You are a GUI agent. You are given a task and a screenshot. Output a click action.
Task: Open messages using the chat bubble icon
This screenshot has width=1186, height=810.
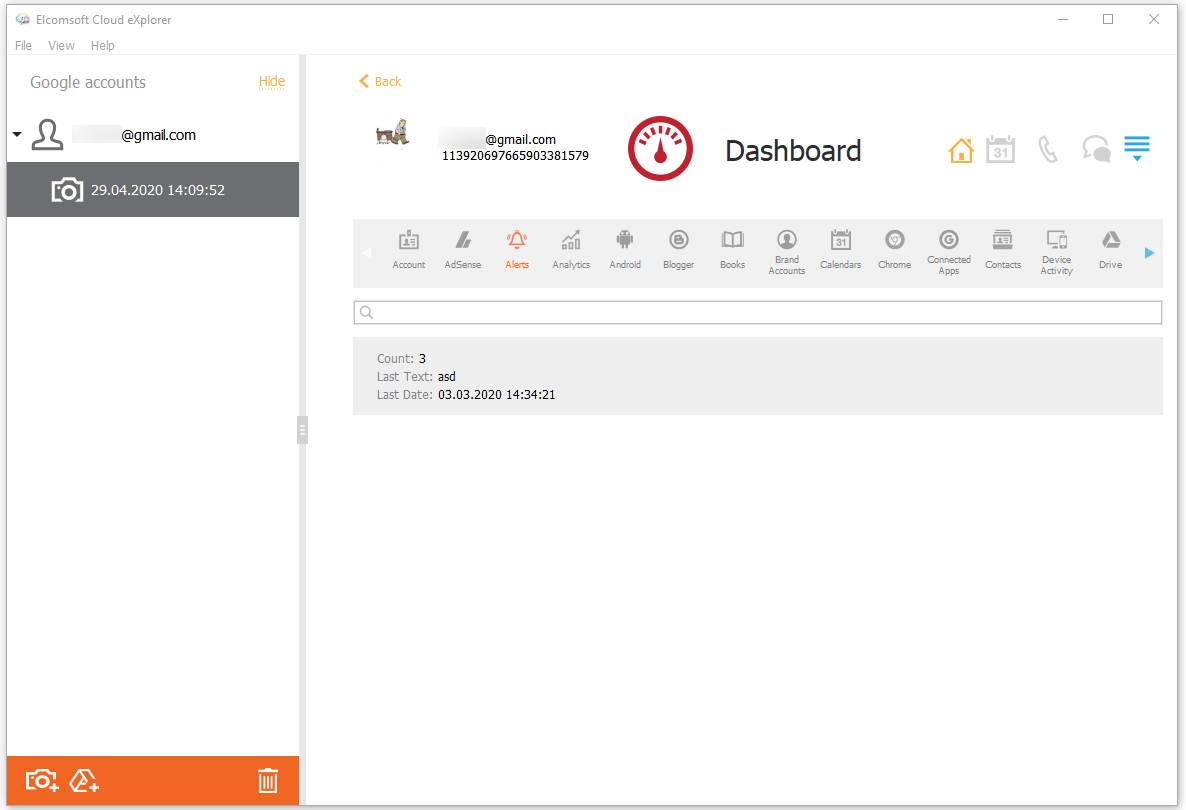click(1096, 148)
